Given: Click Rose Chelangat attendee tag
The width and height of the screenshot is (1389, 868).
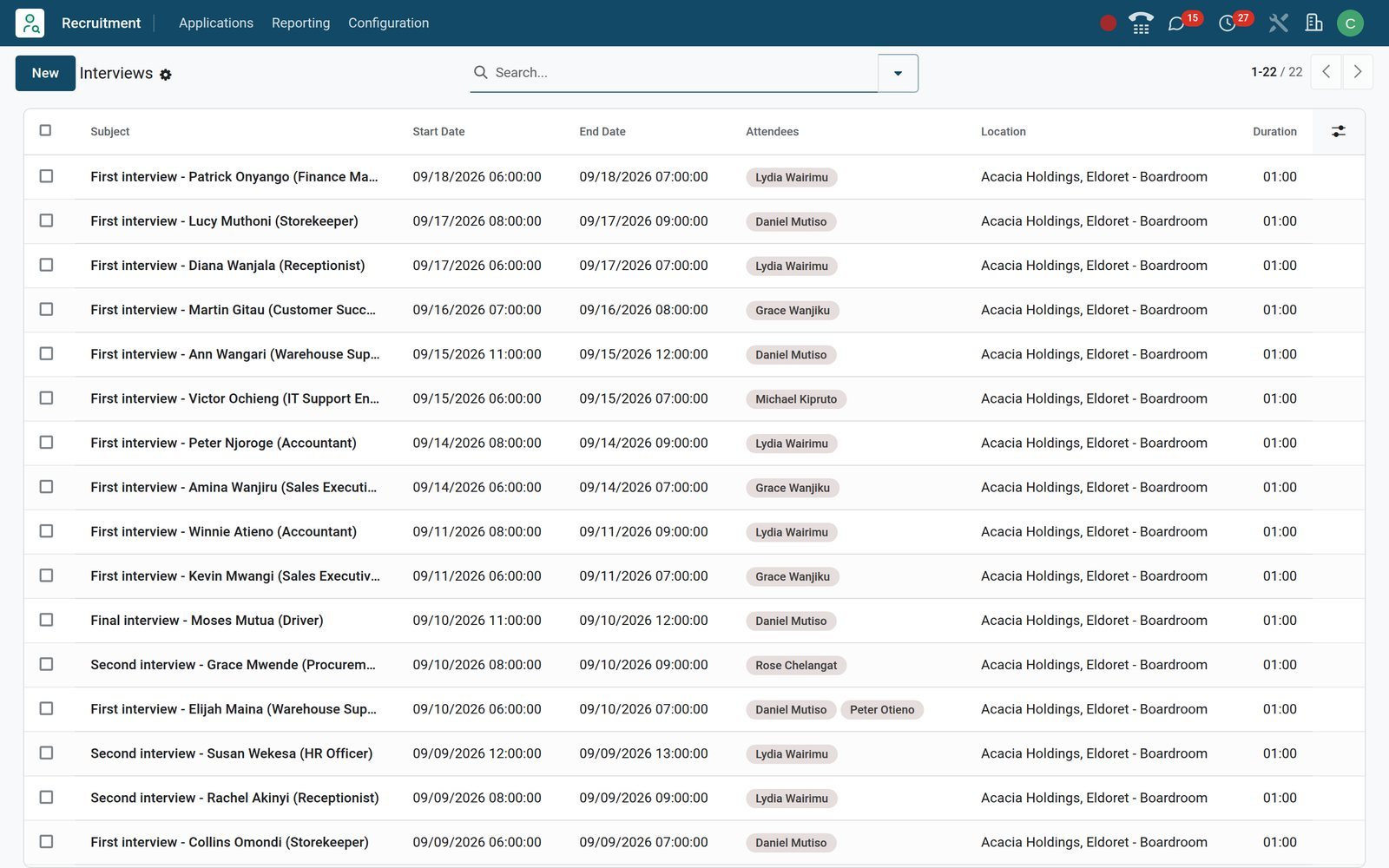Looking at the screenshot, I should click(x=796, y=666).
